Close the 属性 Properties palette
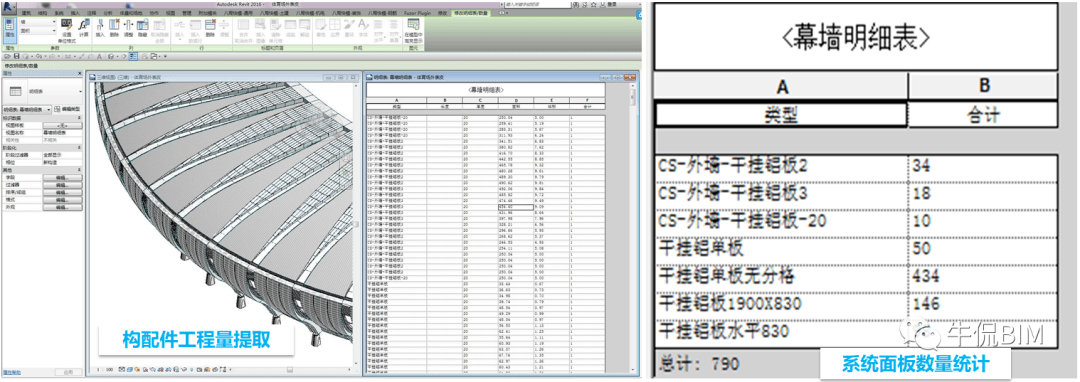The height and width of the screenshot is (382, 1080). tap(79, 73)
